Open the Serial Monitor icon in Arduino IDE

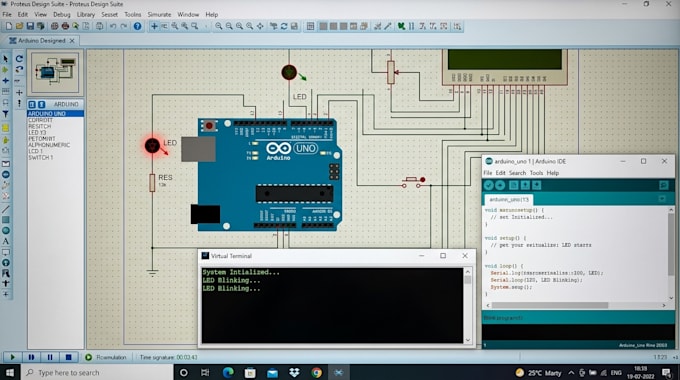(x=664, y=185)
